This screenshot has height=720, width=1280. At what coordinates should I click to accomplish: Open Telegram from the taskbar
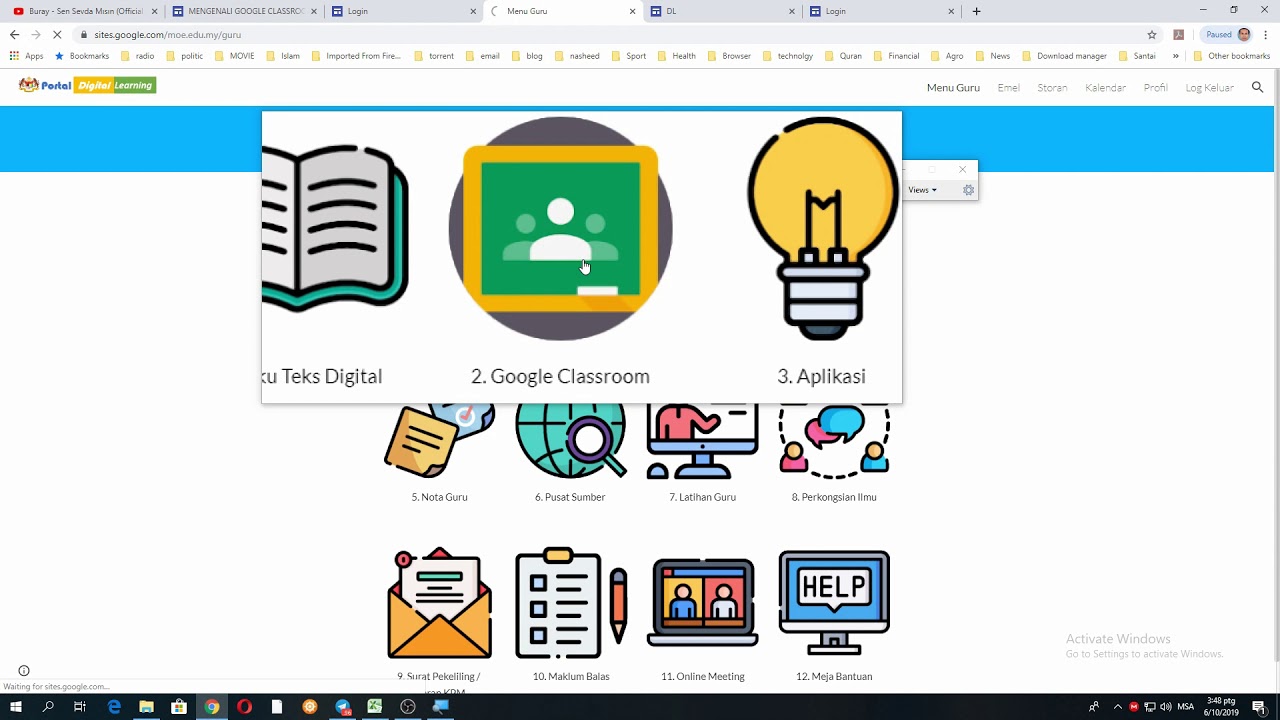[342, 707]
